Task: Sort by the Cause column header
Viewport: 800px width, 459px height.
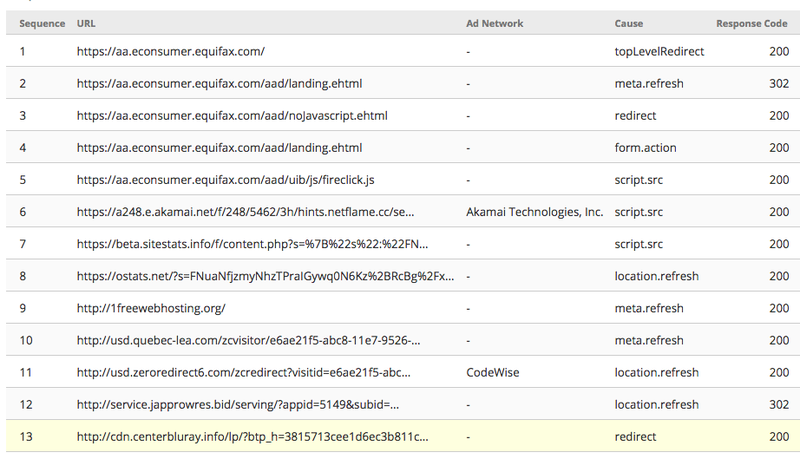Action: tap(629, 23)
